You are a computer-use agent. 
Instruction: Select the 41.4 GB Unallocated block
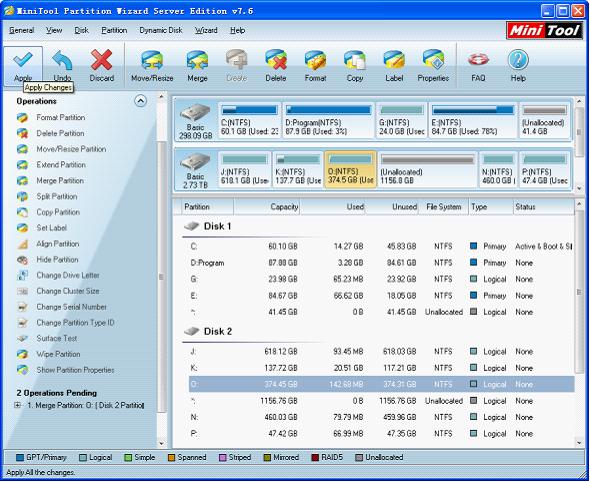(x=544, y=120)
